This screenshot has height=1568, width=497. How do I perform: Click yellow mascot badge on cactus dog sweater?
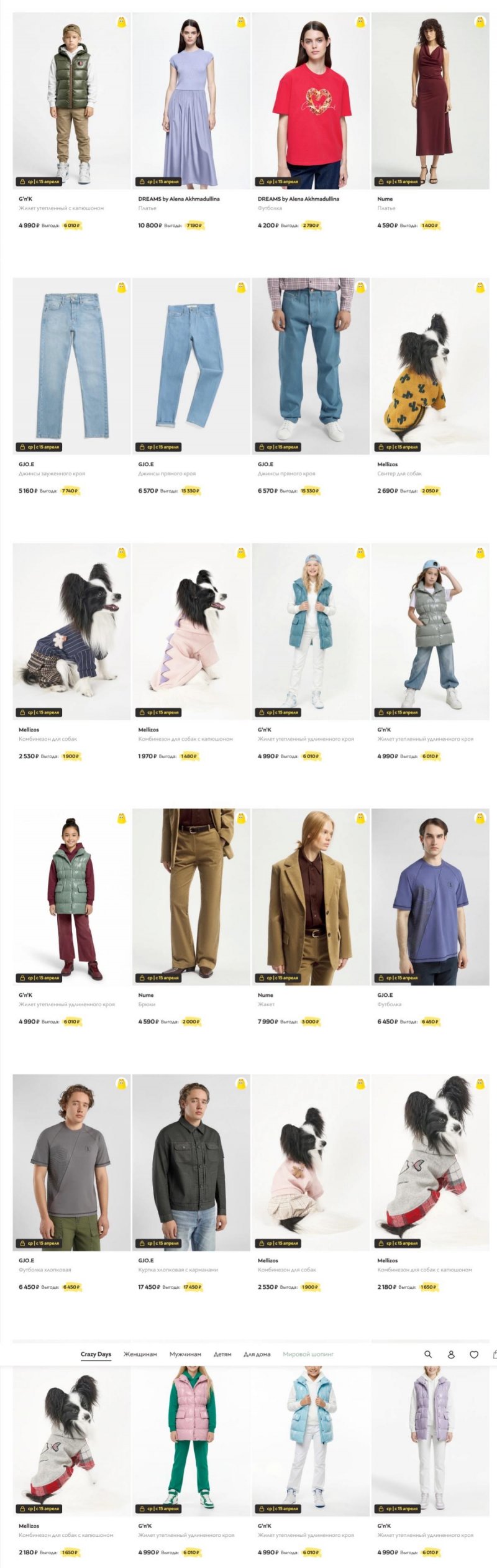pos(480,288)
